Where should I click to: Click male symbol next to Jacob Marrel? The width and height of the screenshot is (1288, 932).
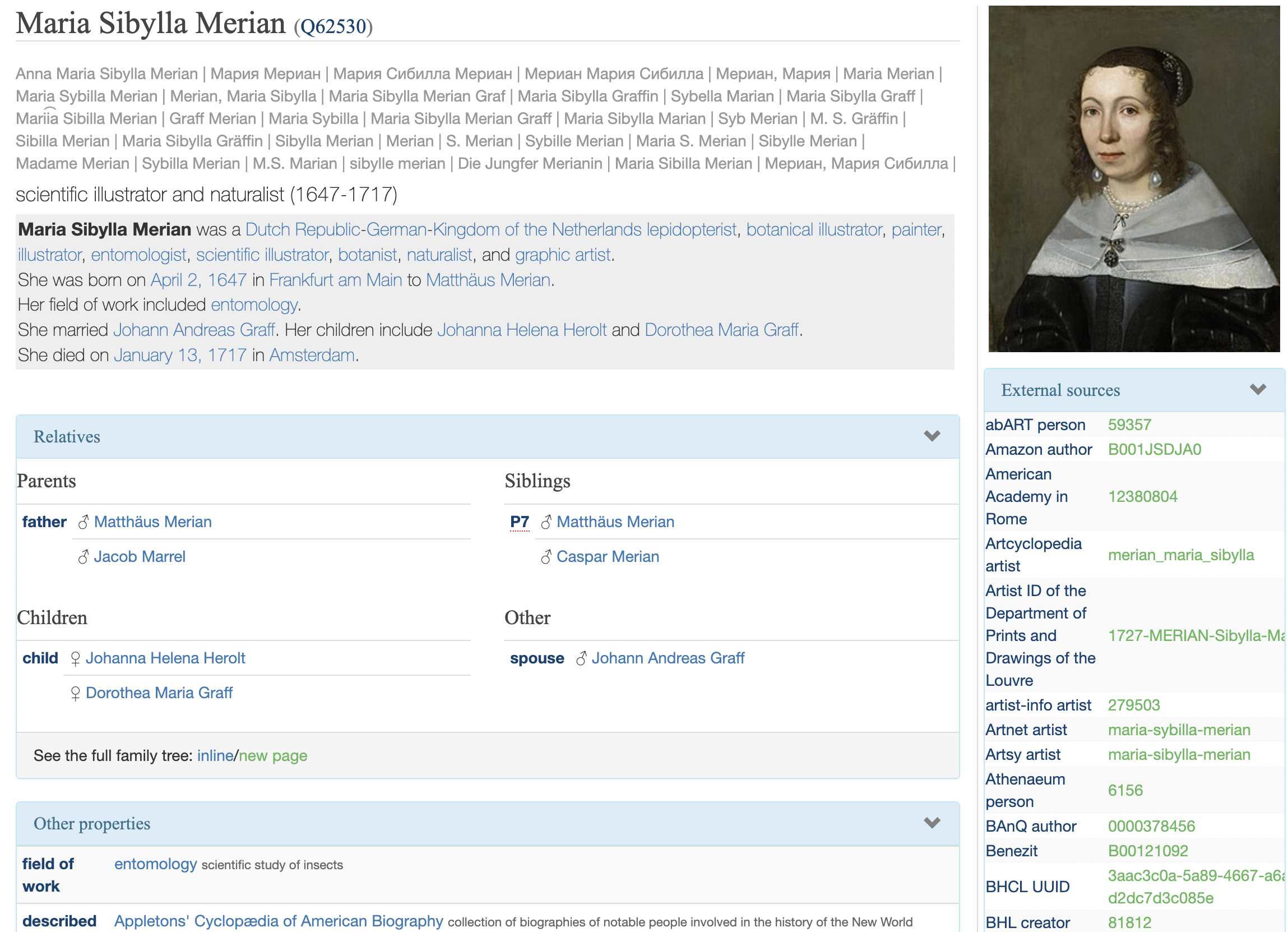tap(84, 557)
